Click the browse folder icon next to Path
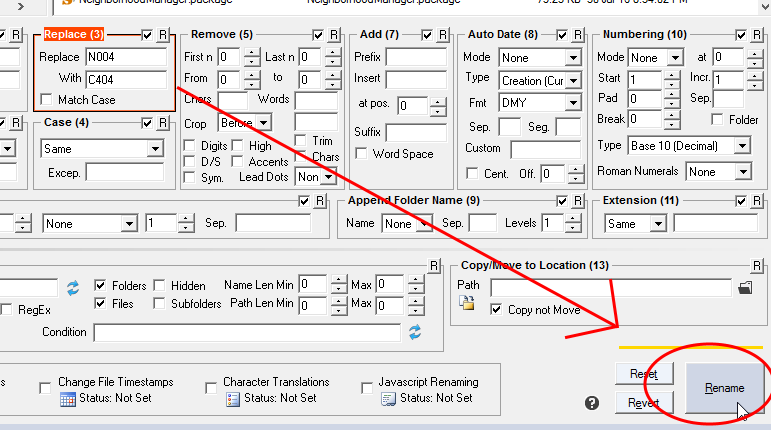771x430 pixels. 745,287
